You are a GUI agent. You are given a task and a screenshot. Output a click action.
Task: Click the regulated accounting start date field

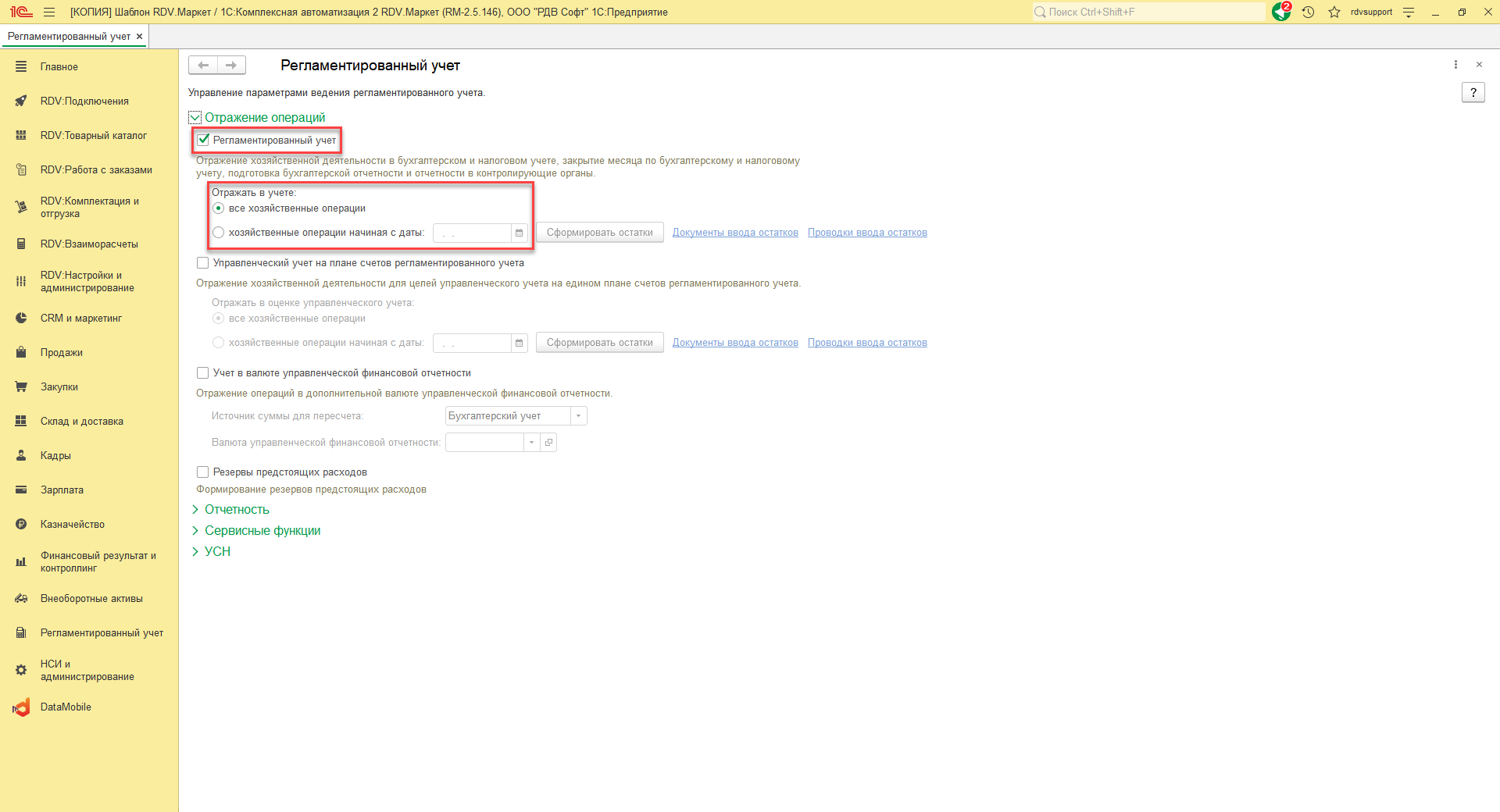(x=473, y=233)
